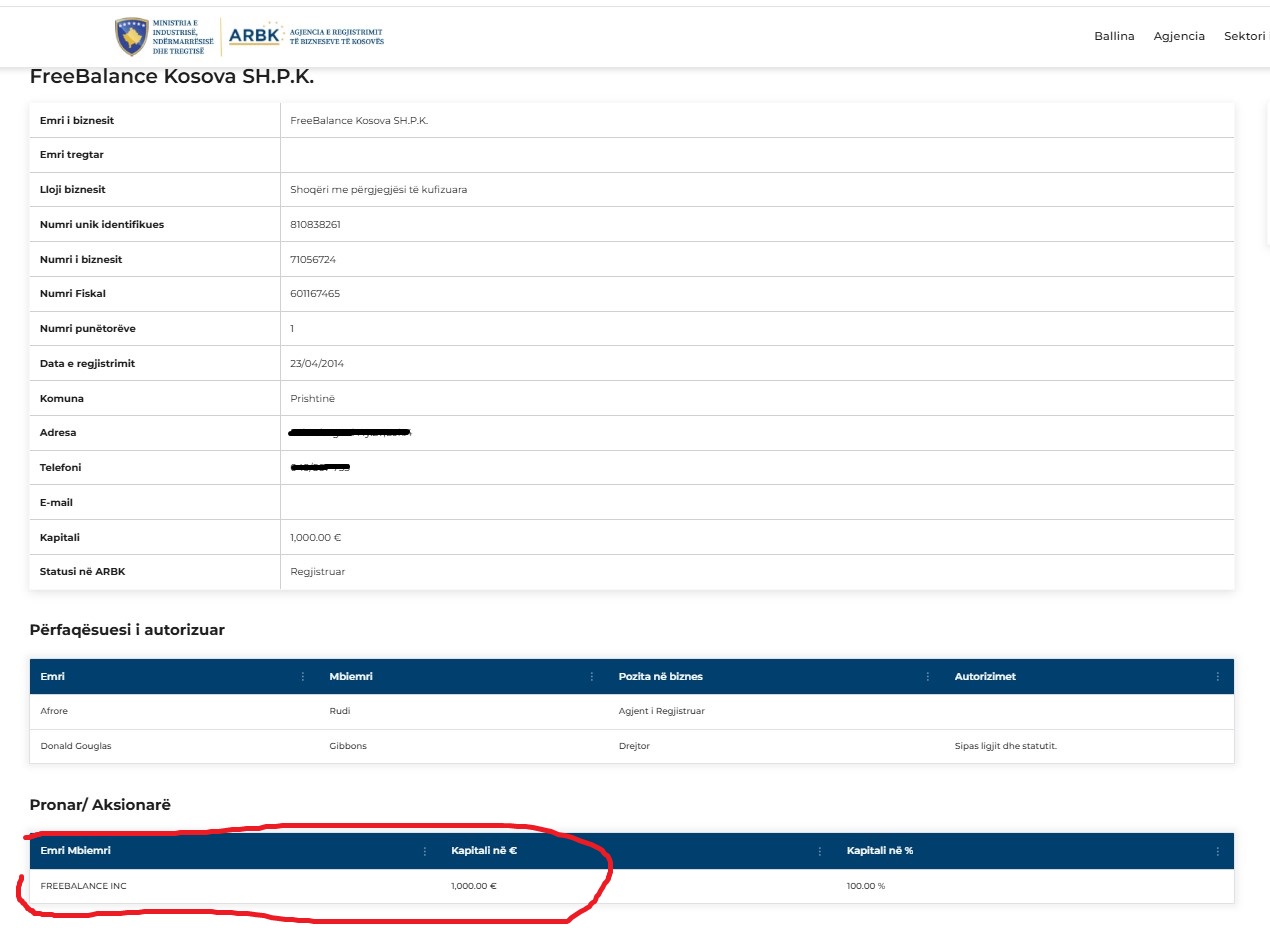
Task: Click the E-mail label
Action: 57,503
